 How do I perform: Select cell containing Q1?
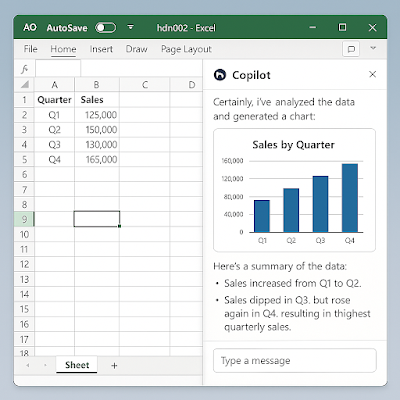pos(54,115)
